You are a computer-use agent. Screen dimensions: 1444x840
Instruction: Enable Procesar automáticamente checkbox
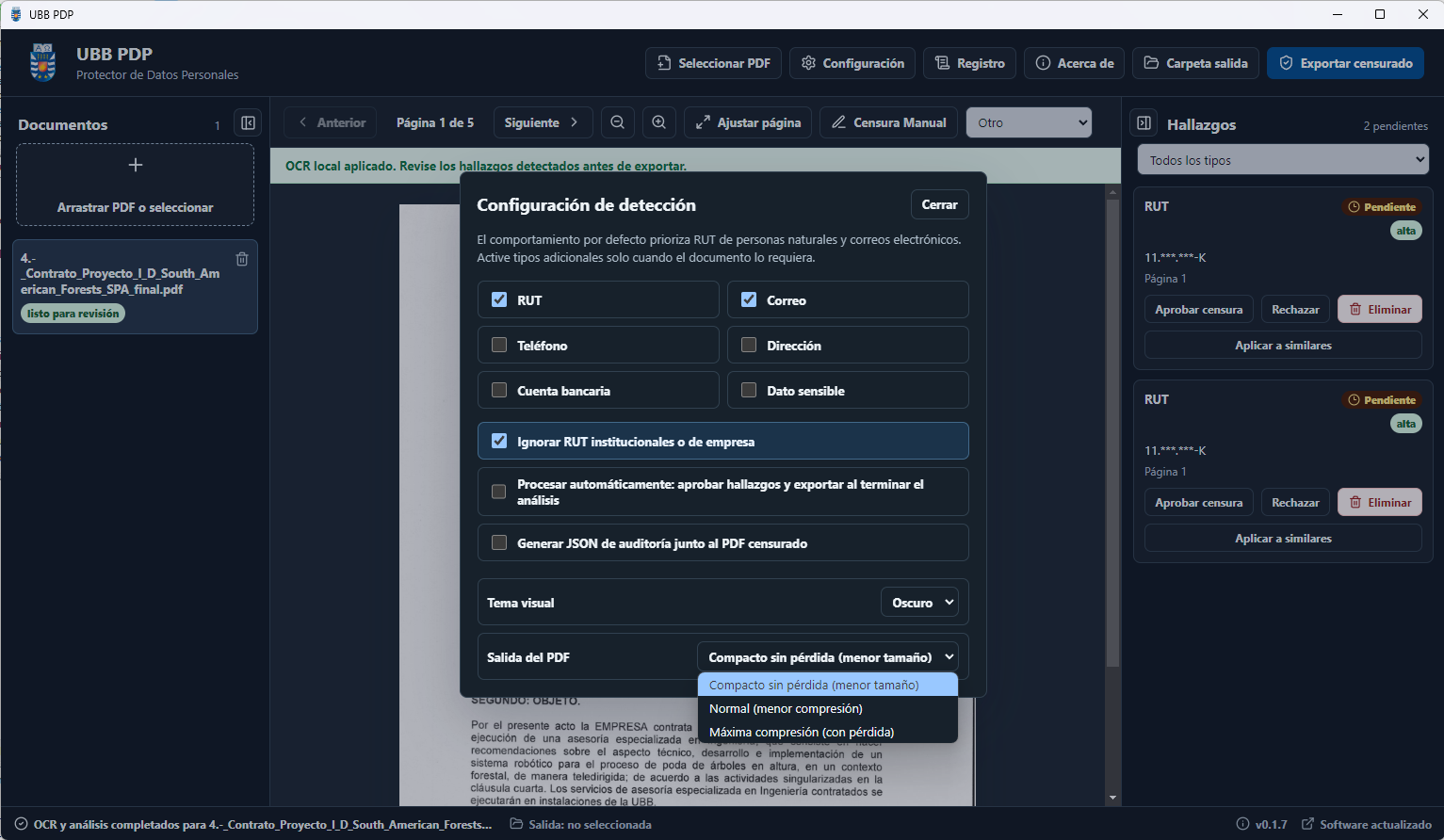[499, 492]
